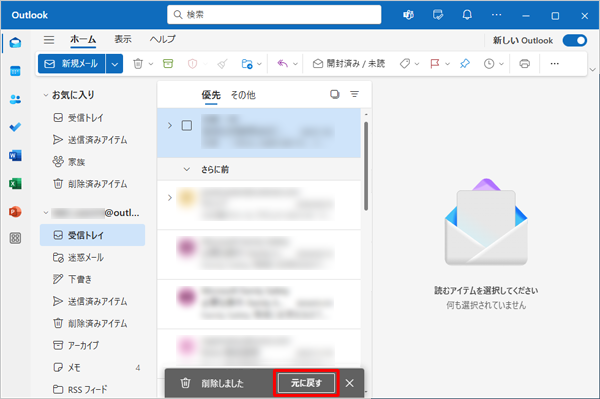Click the message list vertical scrollbar
The width and height of the screenshot is (600, 399).
point(366,166)
